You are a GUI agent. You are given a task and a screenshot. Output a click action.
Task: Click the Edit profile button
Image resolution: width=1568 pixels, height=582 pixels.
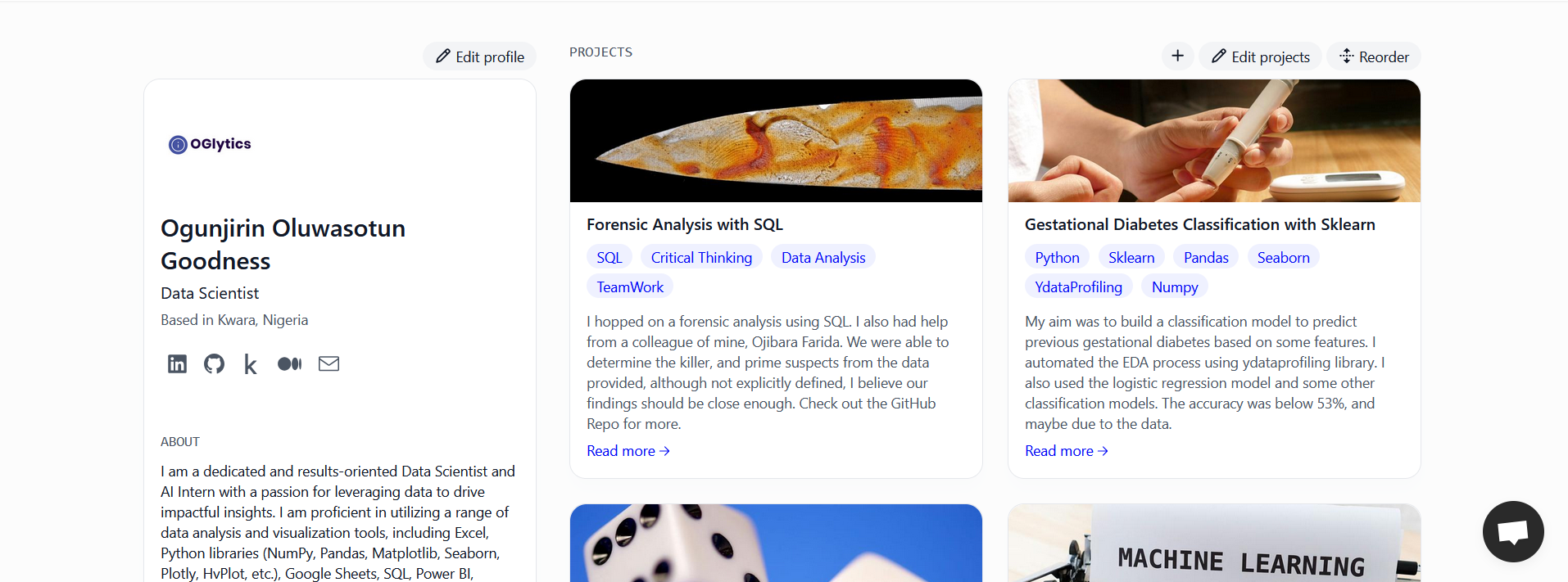(x=479, y=56)
